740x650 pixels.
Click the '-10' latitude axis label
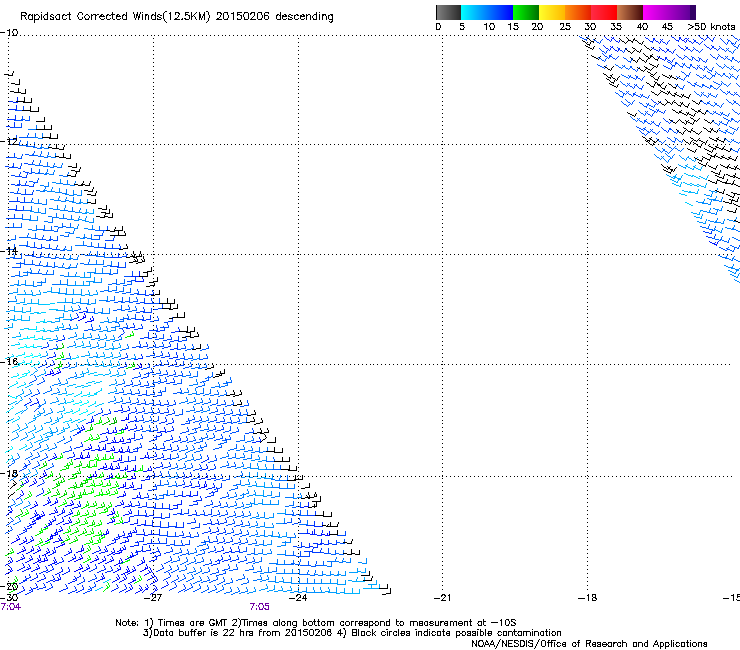[x=9, y=33]
